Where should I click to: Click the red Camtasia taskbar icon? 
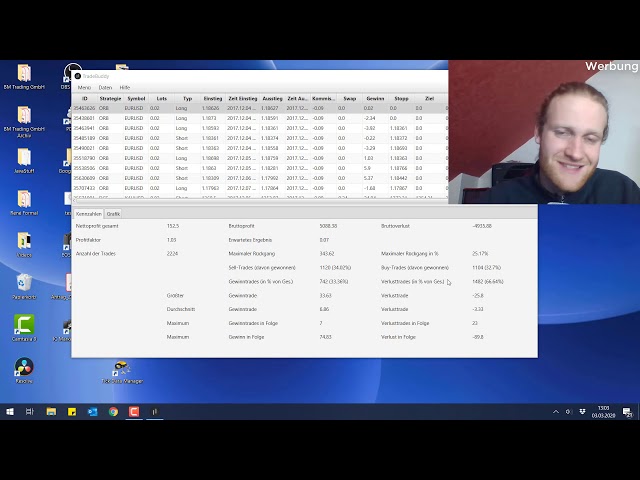click(133, 411)
